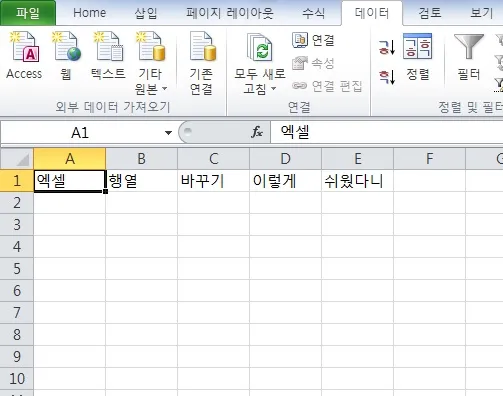
Task: Import data from web (웹) icon
Action: tap(66, 47)
